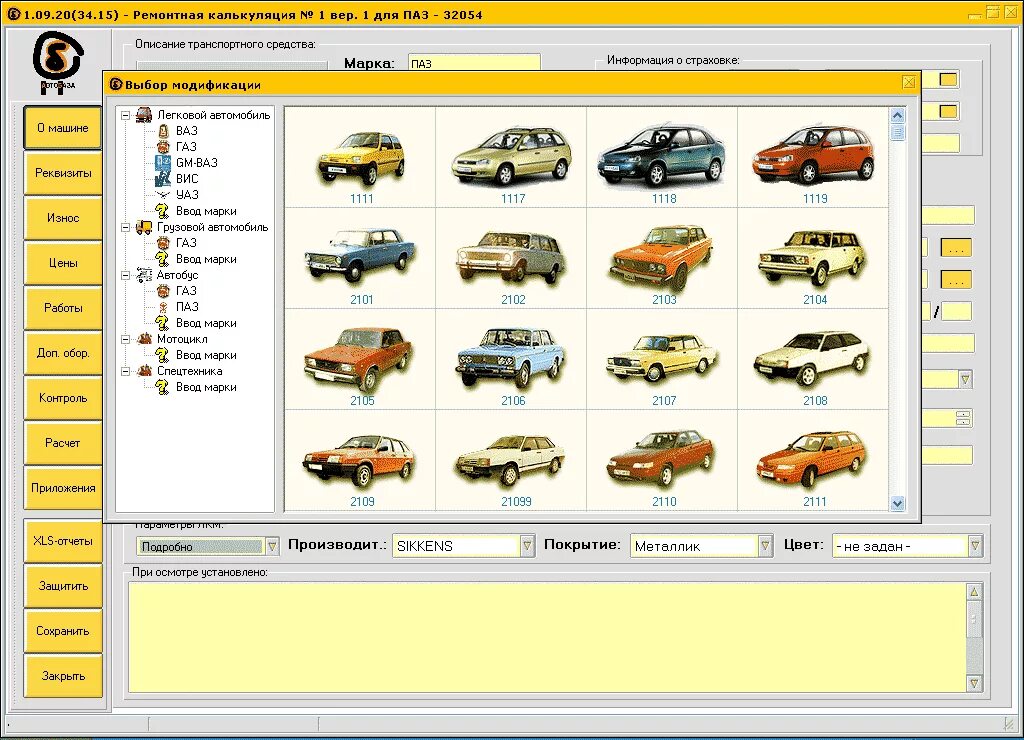
Task: Choose the red 1119 car thumbnail
Action: tap(814, 155)
